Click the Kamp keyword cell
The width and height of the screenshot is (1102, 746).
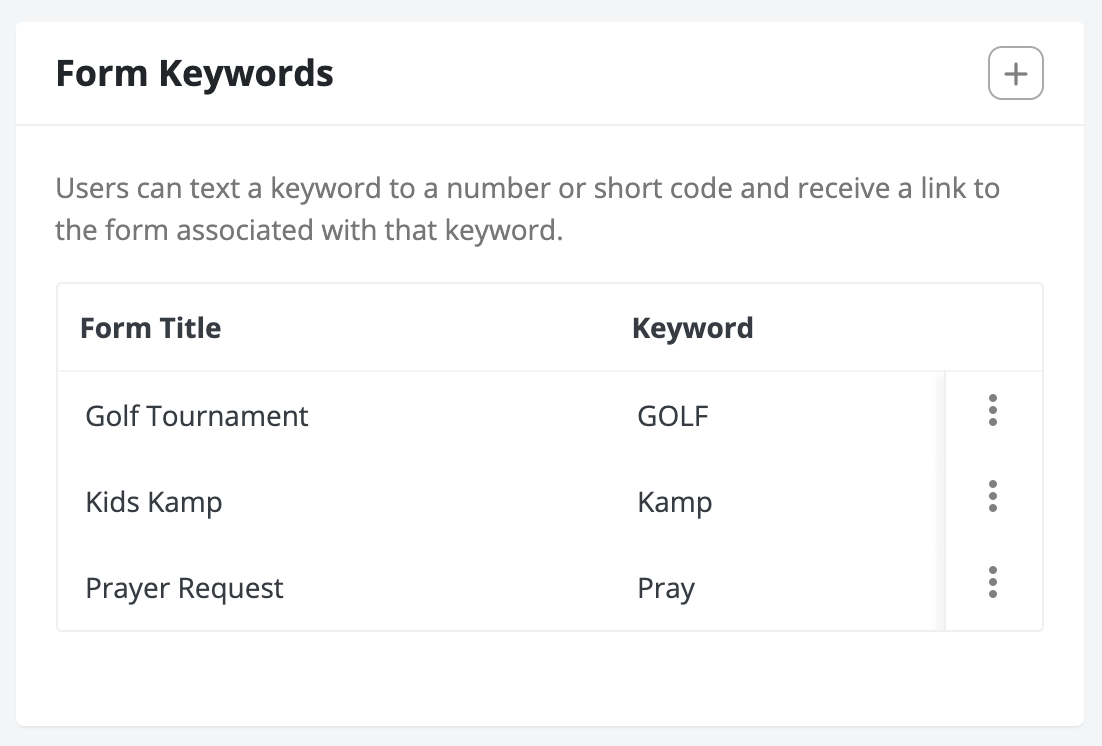tap(675, 502)
